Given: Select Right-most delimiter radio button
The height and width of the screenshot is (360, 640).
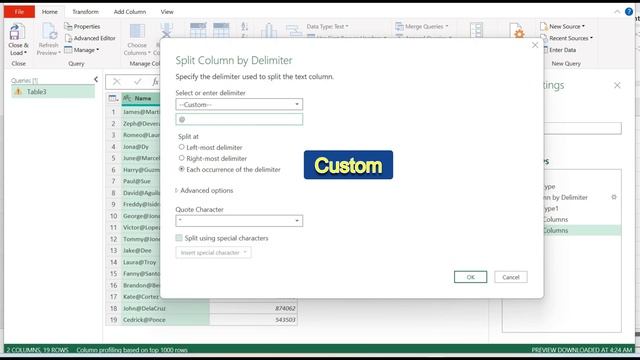Looking at the screenshot, I should [x=182, y=158].
